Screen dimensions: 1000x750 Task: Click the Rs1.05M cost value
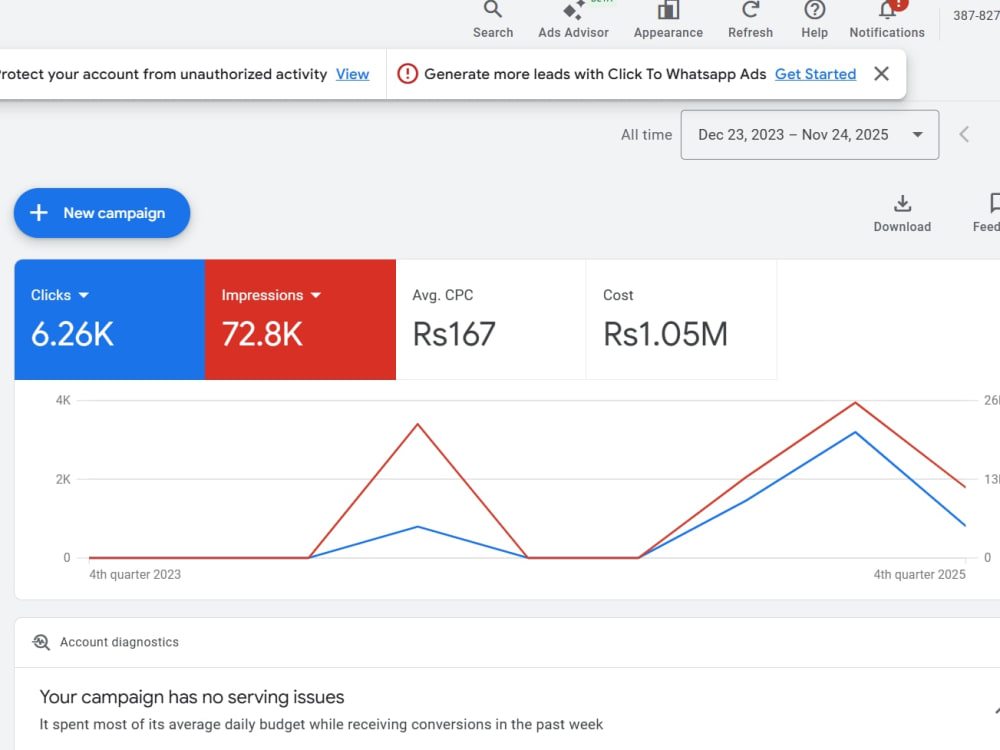pyautogui.click(x=665, y=334)
